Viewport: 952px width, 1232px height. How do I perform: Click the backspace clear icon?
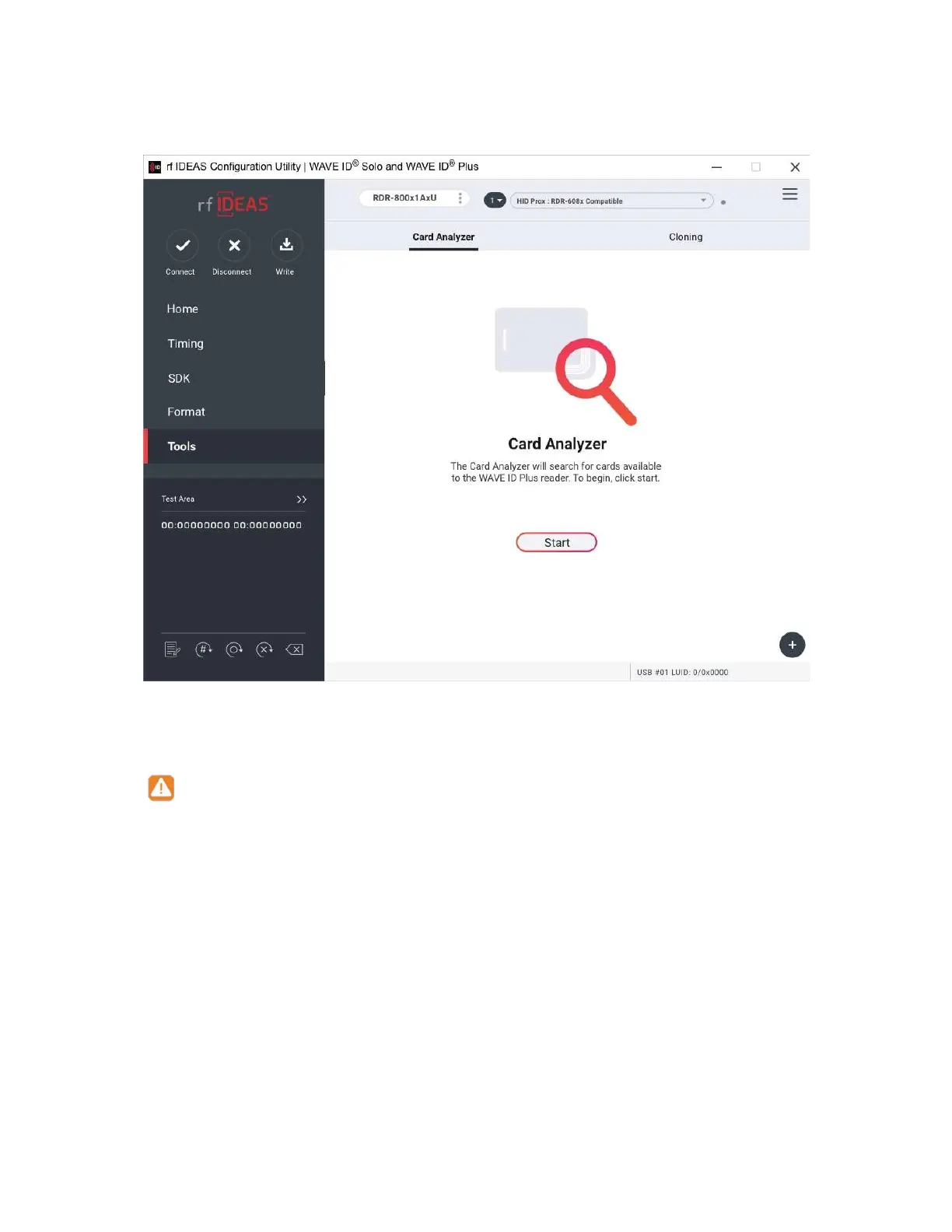tap(295, 649)
